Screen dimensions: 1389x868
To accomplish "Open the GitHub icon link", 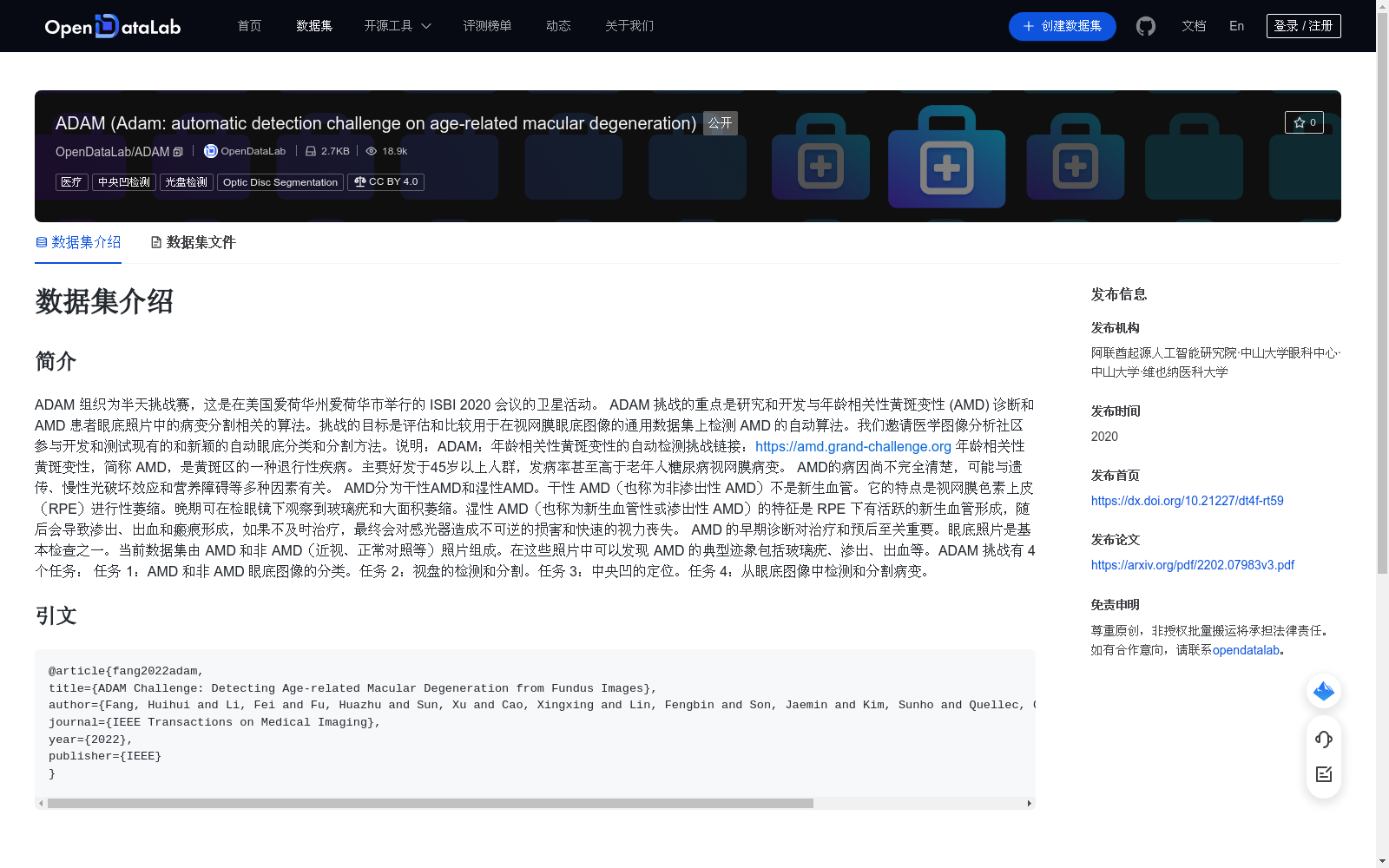I will pyautogui.click(x=1146, y=26).
